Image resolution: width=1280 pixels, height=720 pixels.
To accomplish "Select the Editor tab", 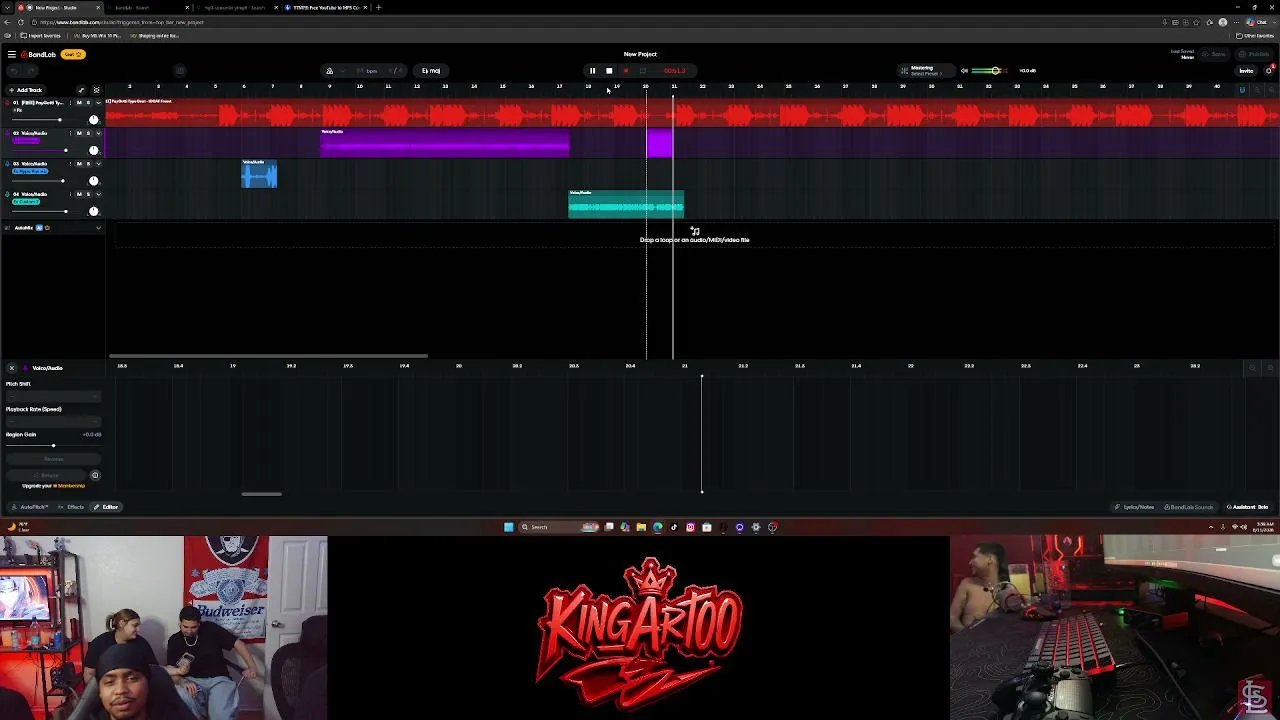I will click(106, 507).
